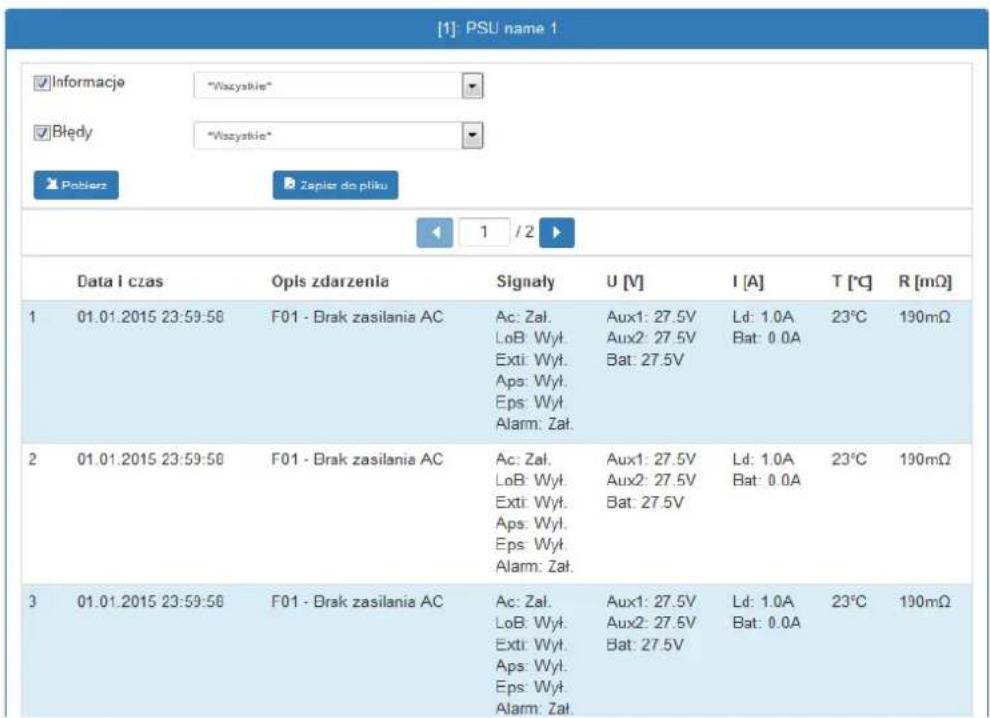Click Aux1: 27.5V in row 1
The image size is (990, 718).
(651, 317)
